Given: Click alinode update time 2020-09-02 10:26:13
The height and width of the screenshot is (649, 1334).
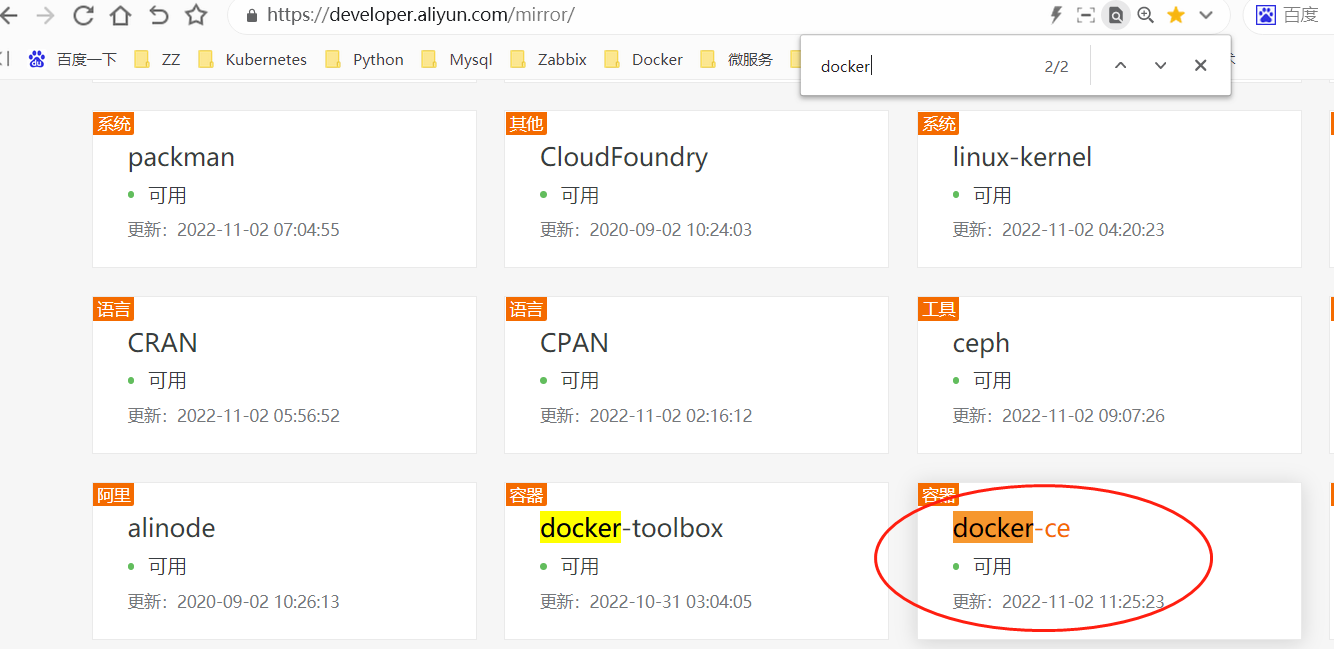Looking at the screenshot, I should point(258,602).
